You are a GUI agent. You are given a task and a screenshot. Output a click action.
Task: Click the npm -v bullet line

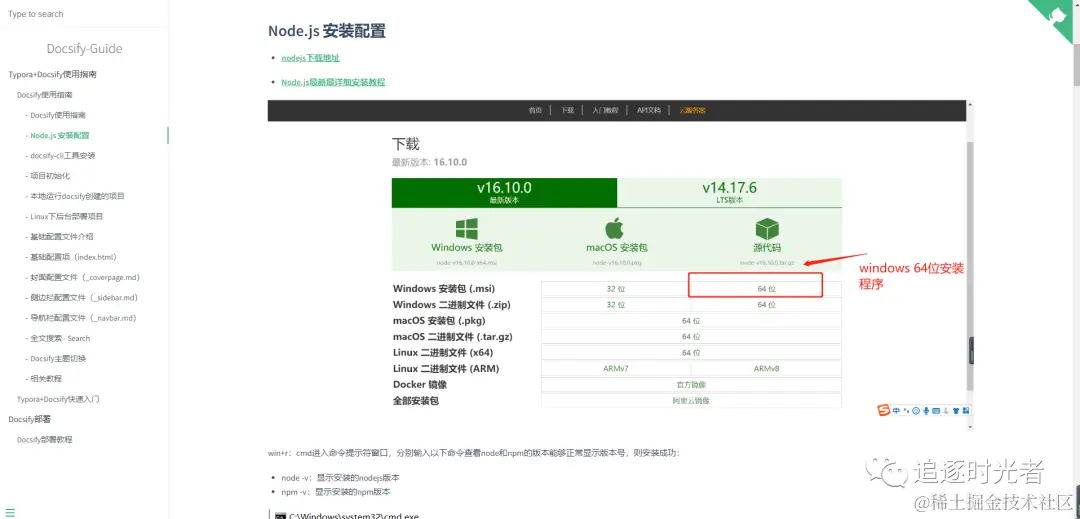point(336,492)
